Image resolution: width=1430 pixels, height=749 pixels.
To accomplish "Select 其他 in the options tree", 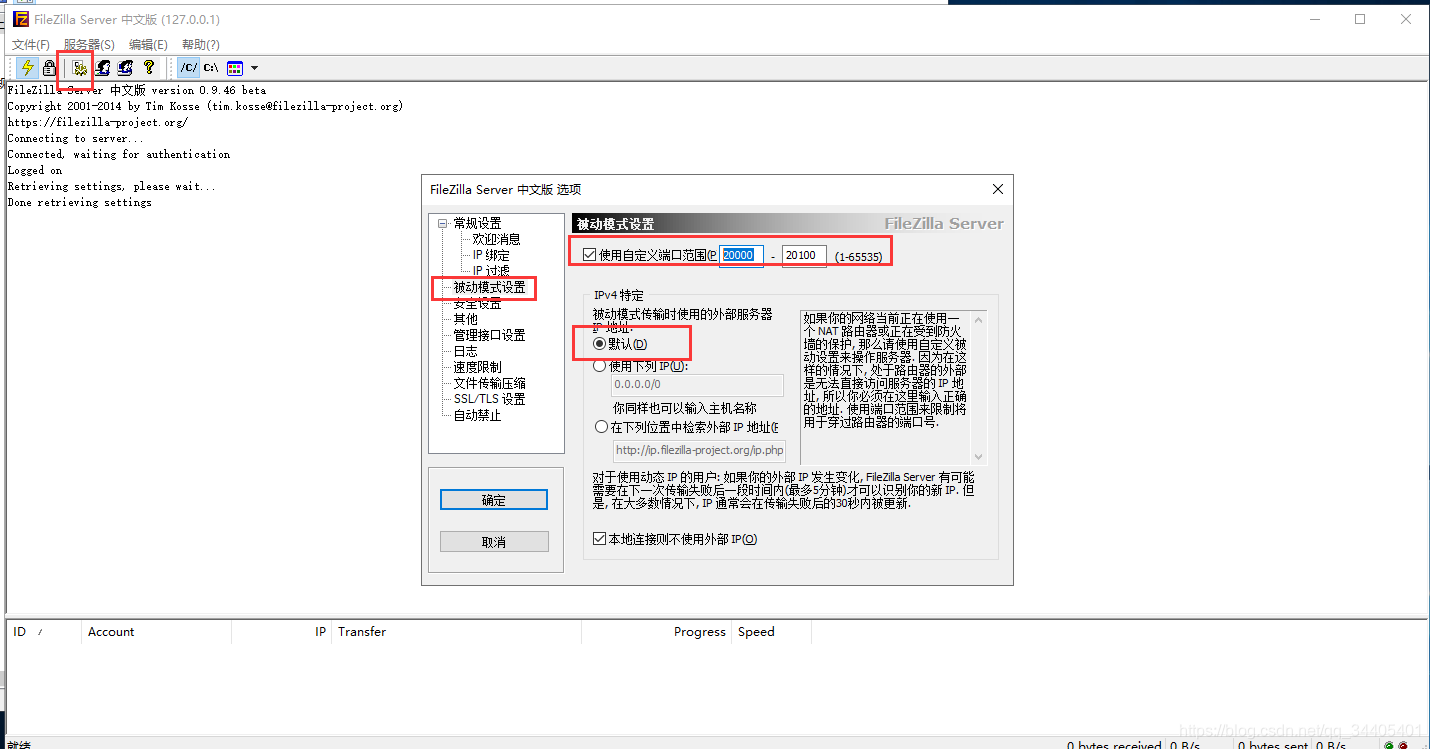I will click(465, 319).
